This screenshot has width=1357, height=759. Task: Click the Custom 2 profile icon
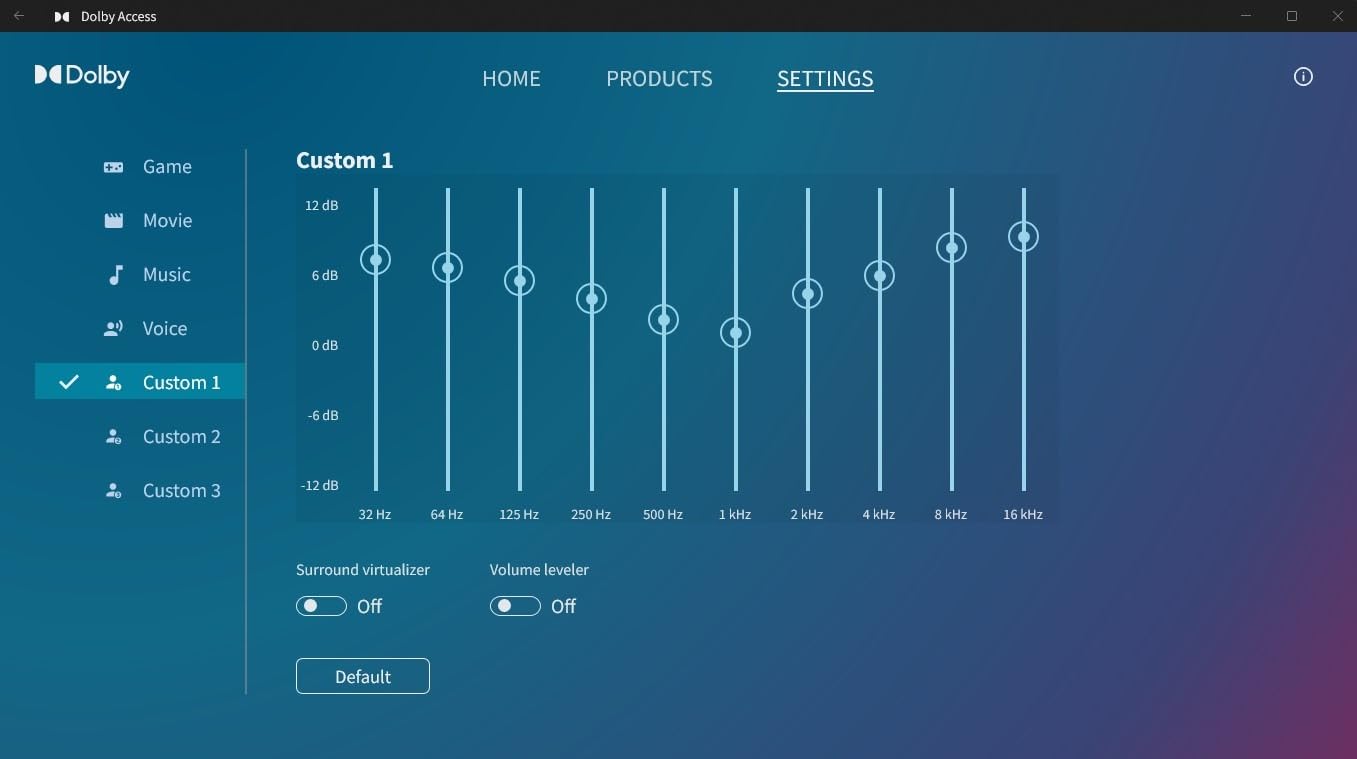point(114,437)
